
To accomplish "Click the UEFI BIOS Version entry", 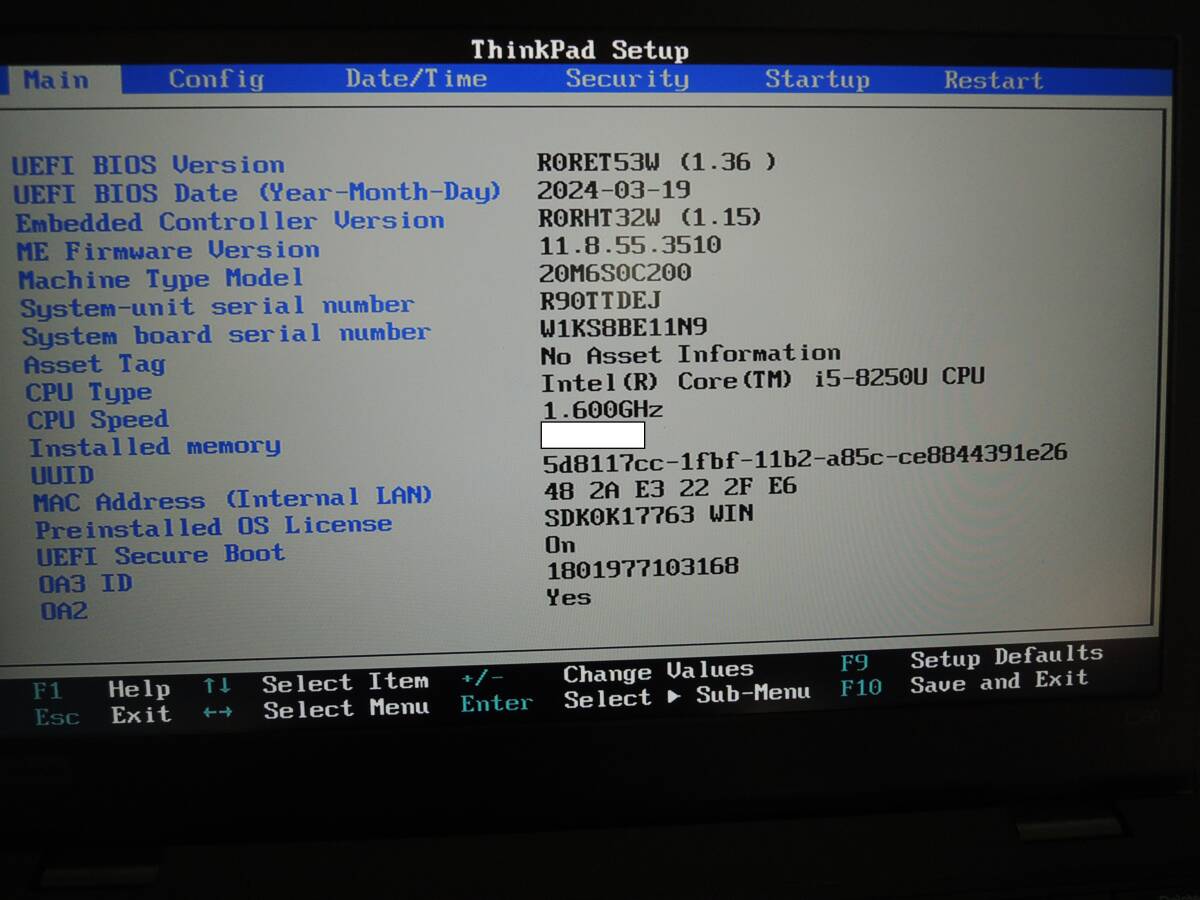I will pos(148,164).
